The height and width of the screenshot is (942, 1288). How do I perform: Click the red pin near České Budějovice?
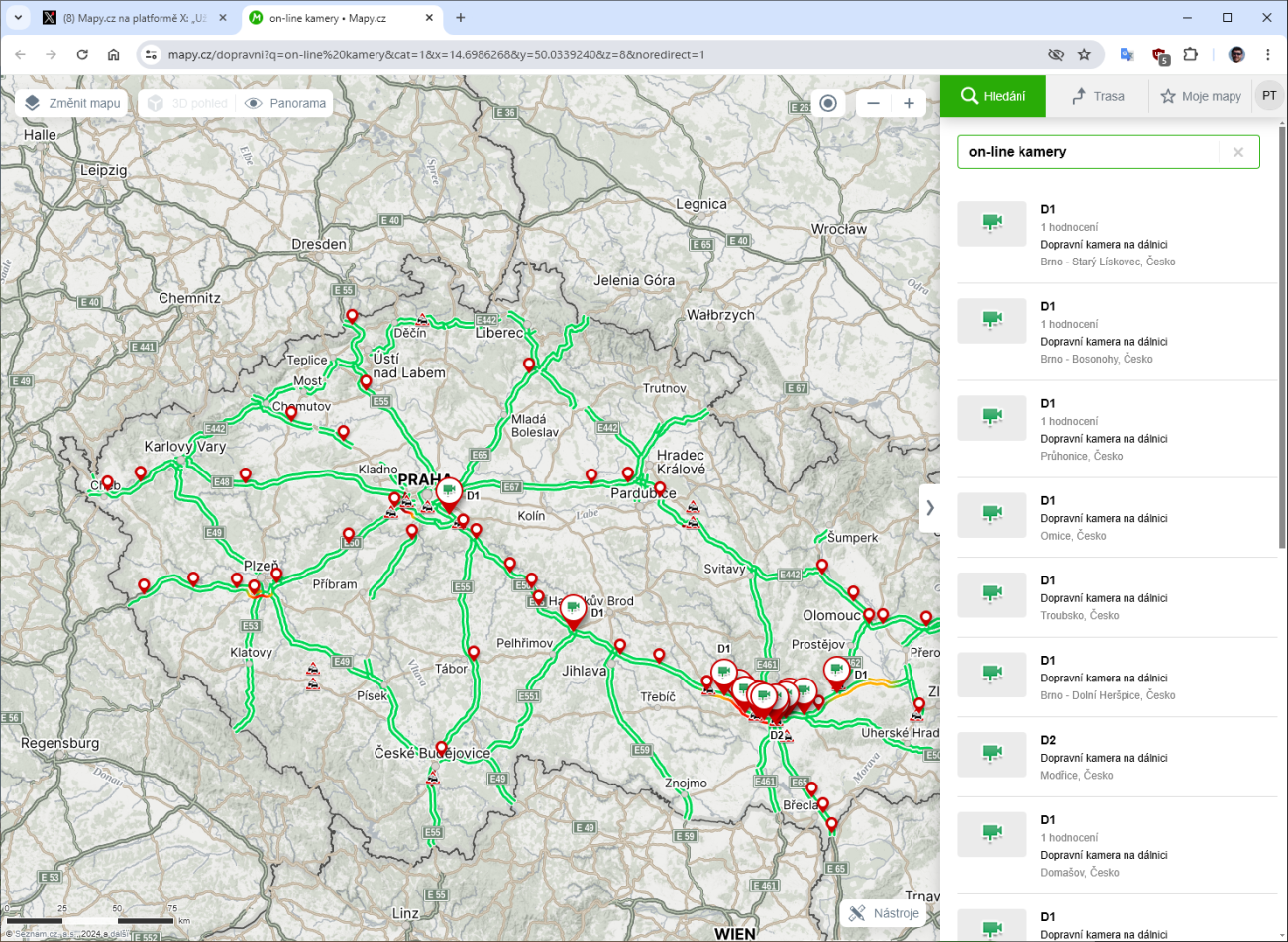tap(441, 748)
